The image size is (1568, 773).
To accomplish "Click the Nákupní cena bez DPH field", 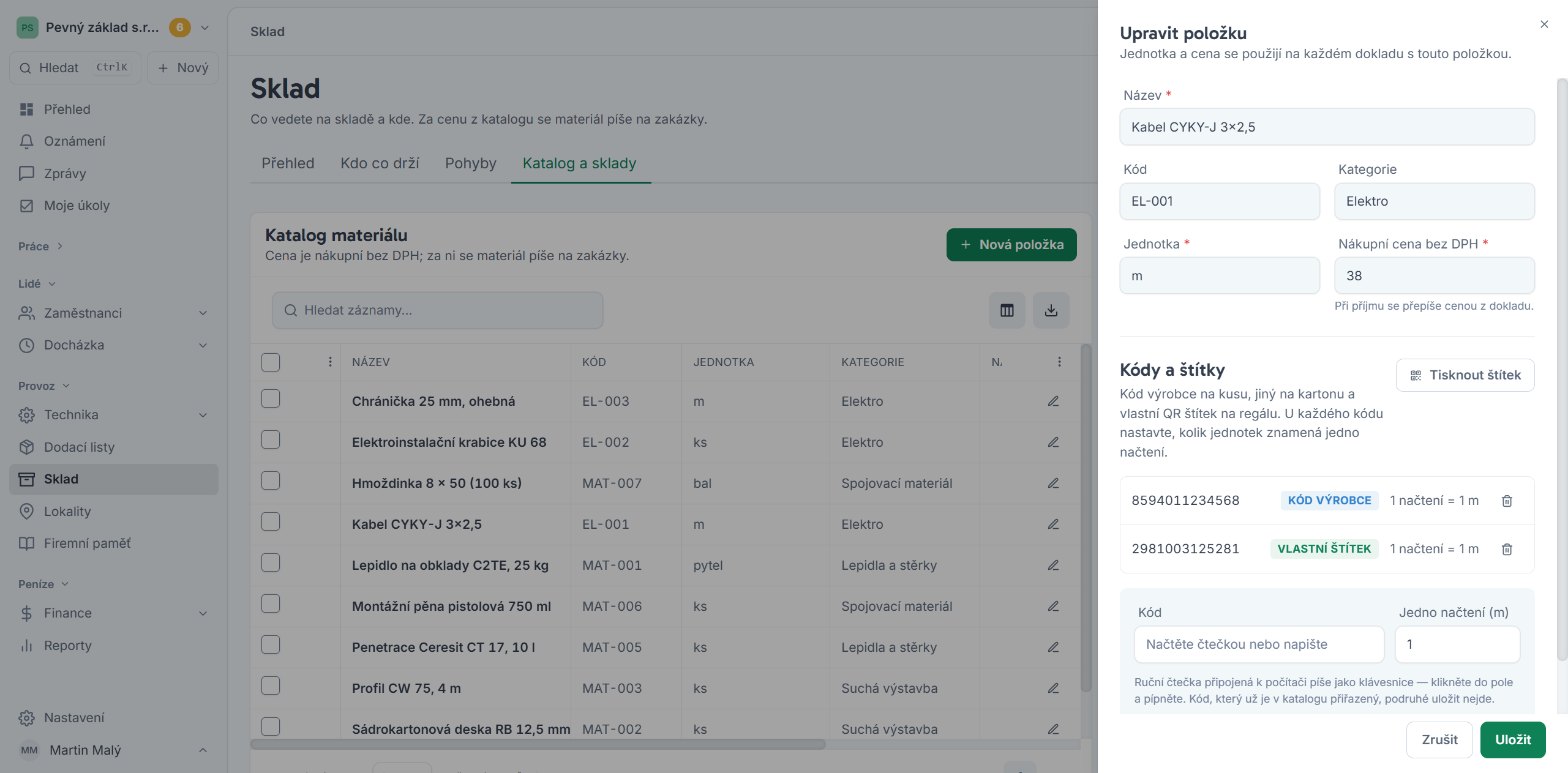I will pyautogui.click(x=1434, y=275).
